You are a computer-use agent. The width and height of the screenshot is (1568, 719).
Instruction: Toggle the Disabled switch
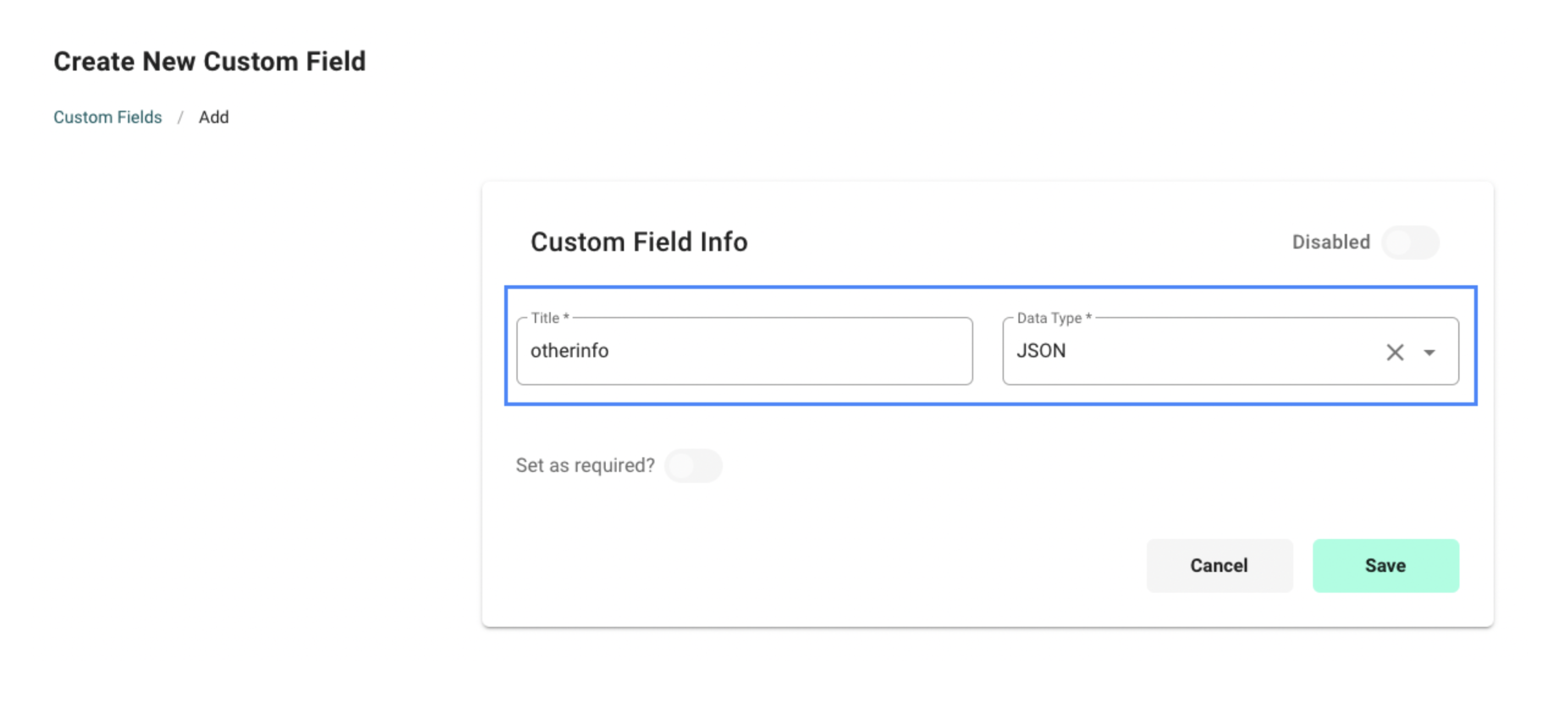1410,243
